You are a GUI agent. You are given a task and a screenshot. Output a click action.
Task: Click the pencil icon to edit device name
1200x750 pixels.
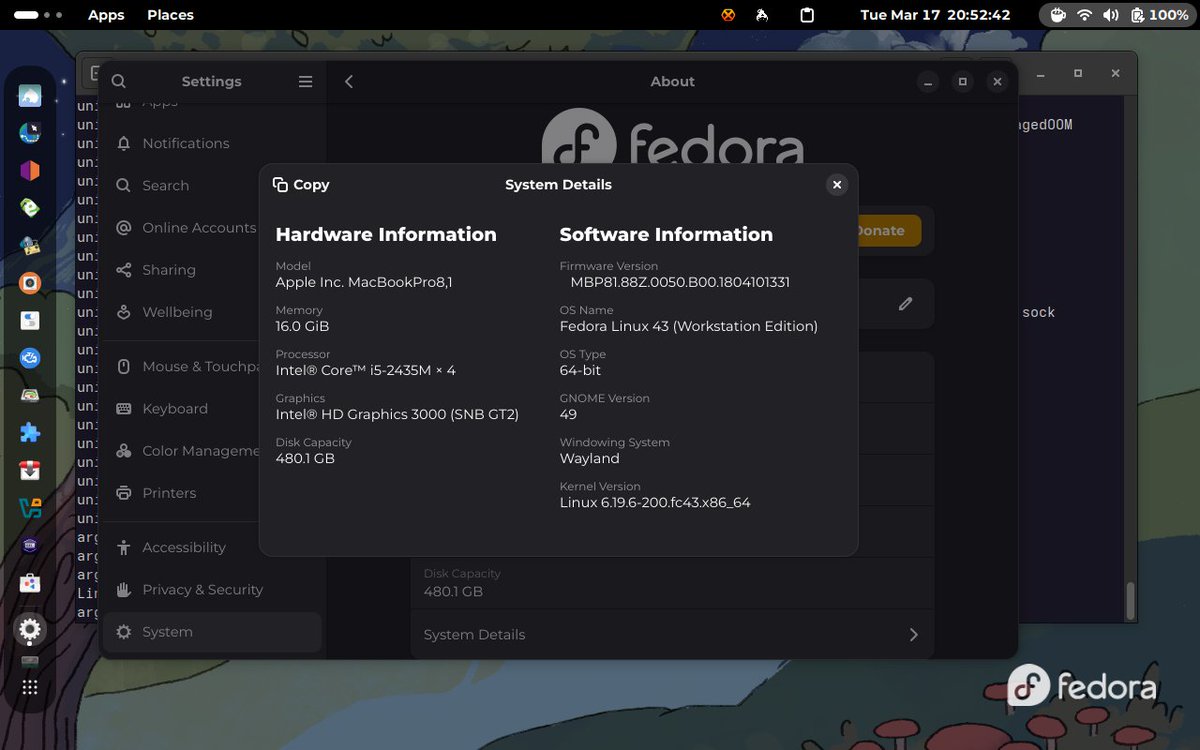(x=905, y=304)
